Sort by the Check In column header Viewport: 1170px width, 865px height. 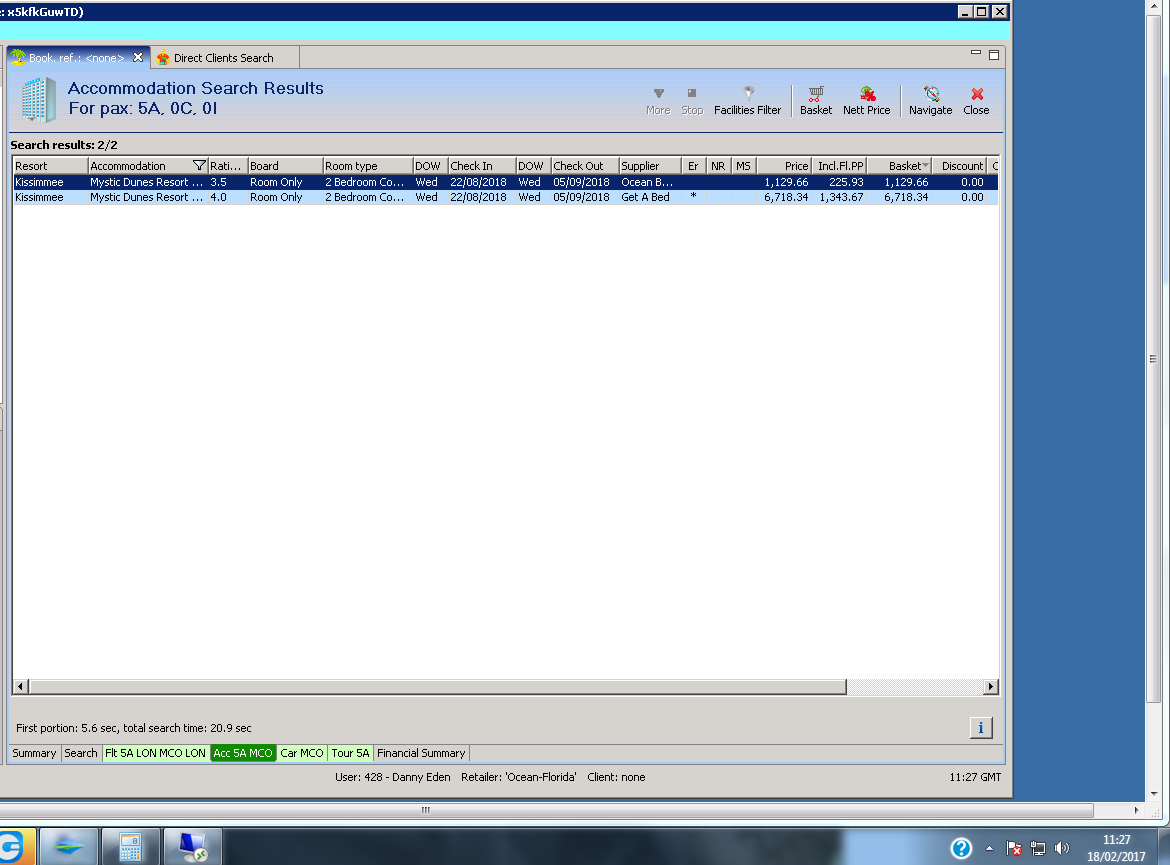(481, 166)
